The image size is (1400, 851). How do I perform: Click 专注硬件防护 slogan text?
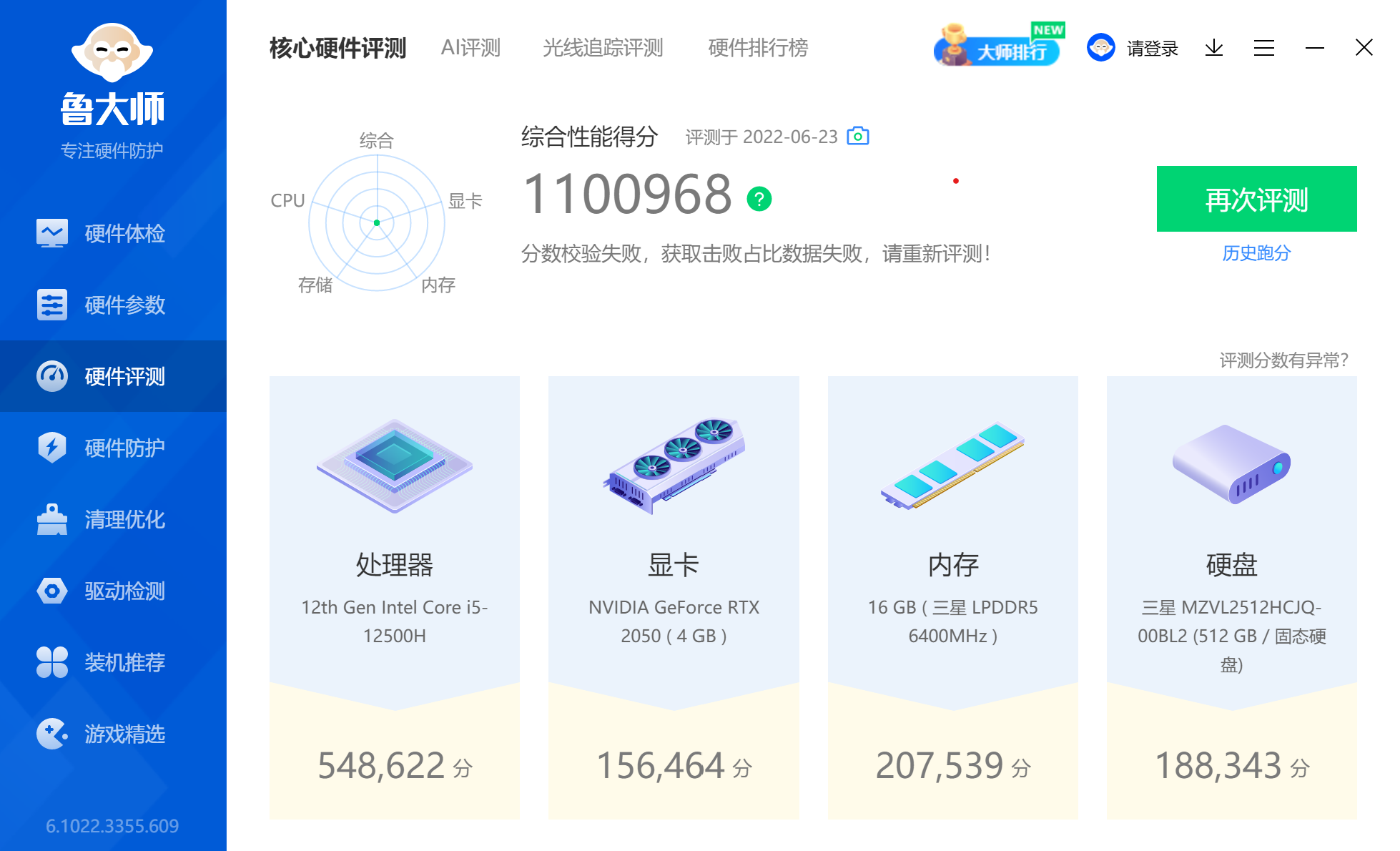click(112, 151)
